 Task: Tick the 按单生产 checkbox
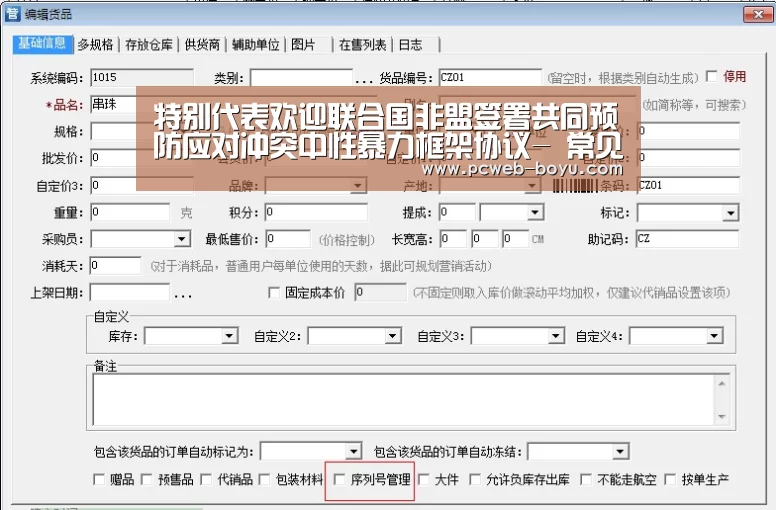pos(670,479)
